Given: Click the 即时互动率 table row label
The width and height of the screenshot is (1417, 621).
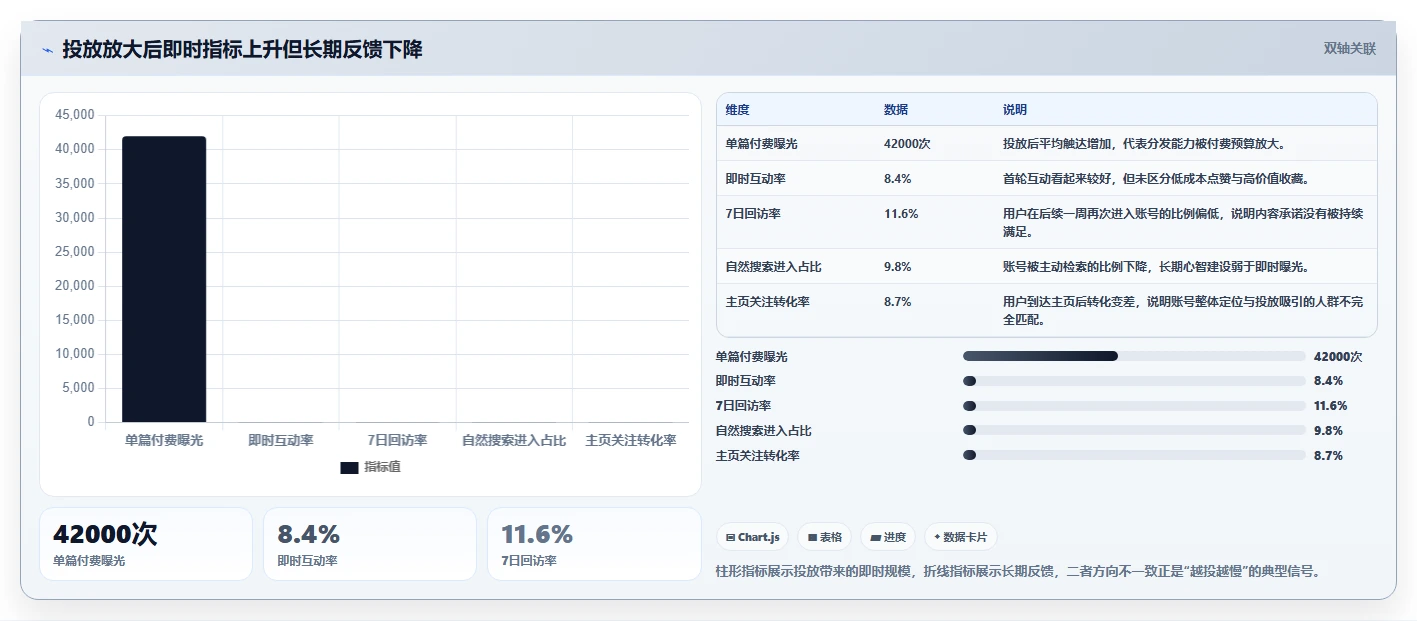Looking at the screenshot, I should coord(756,178).
